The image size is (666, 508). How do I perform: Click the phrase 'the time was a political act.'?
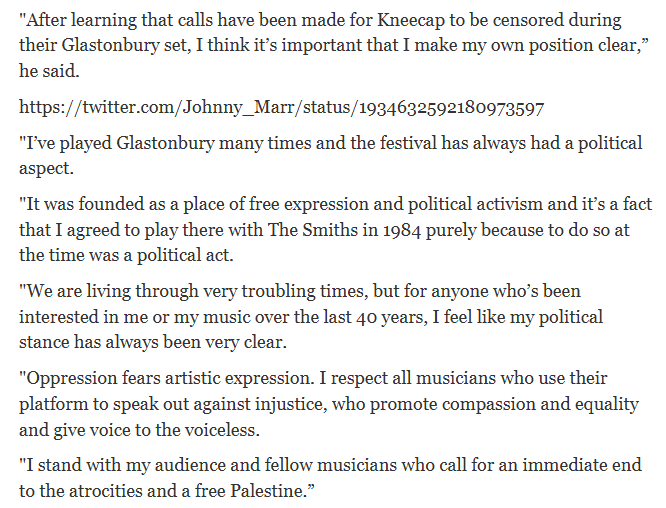(x=126, y=256)
